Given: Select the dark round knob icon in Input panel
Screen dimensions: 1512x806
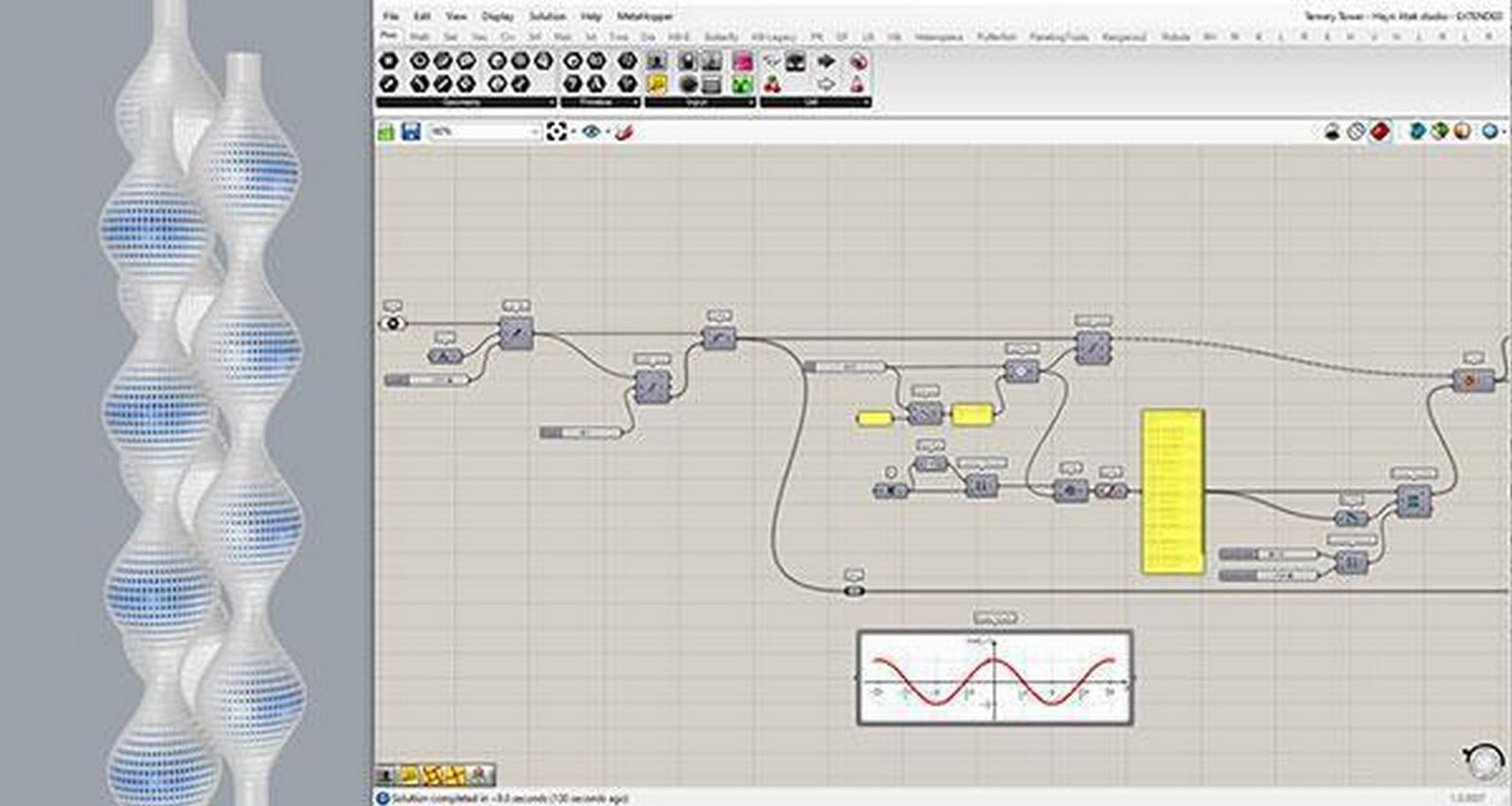Looking at the screenshot, I should (688, 84).
